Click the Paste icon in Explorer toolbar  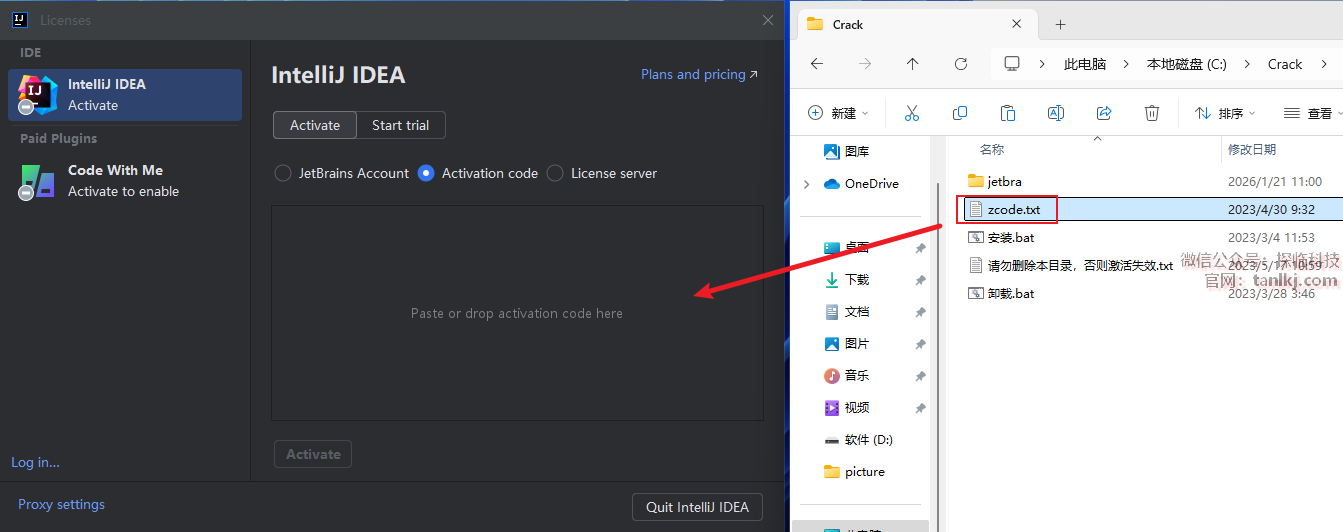click(1008, 113)
